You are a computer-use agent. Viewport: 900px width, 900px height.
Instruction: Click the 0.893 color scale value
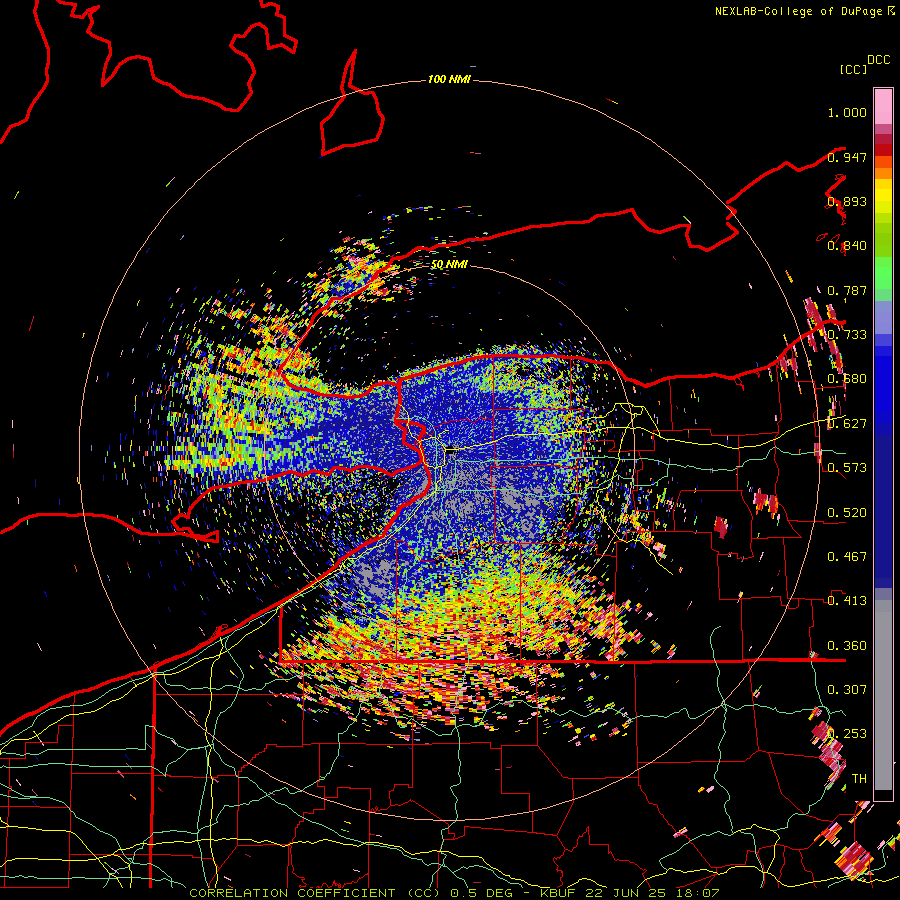tap(847, 201)
